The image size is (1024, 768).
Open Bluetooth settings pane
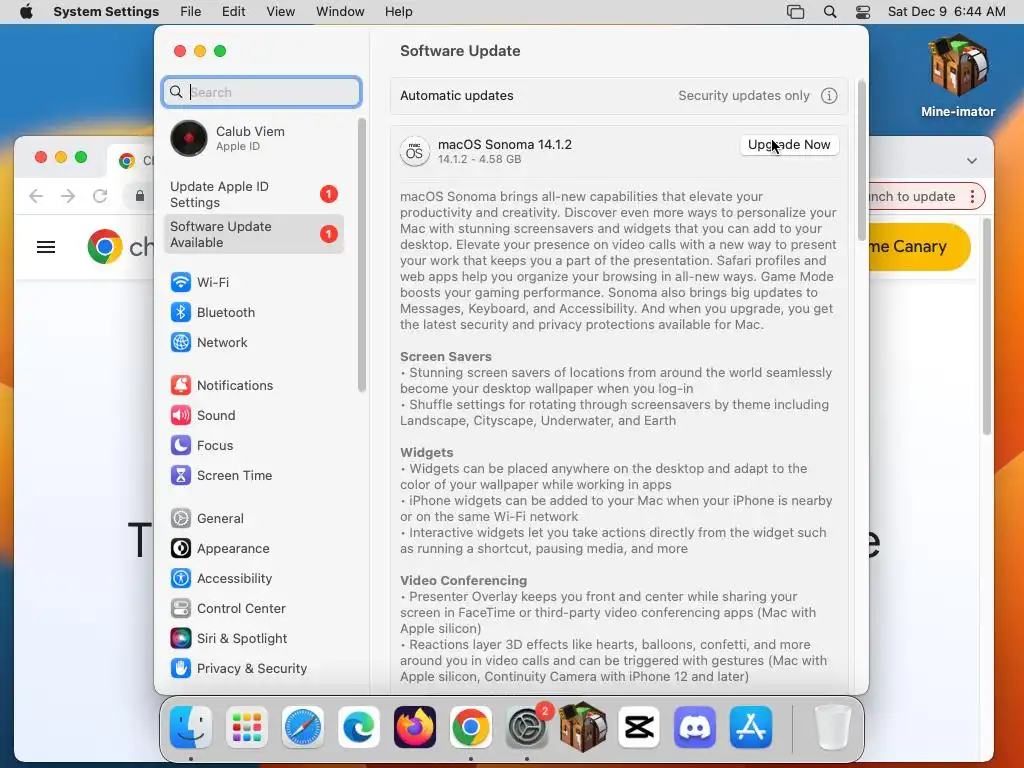pyautogui.click(x=255, y=312)
